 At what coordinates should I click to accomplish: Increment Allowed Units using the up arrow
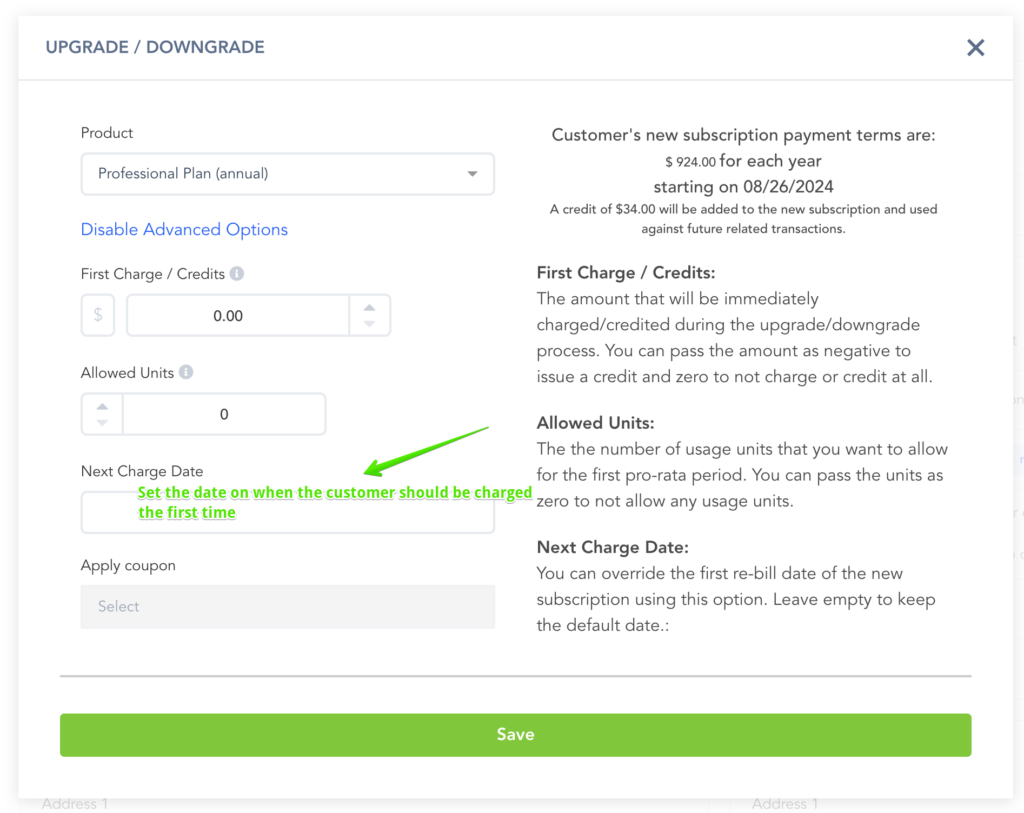102,406
